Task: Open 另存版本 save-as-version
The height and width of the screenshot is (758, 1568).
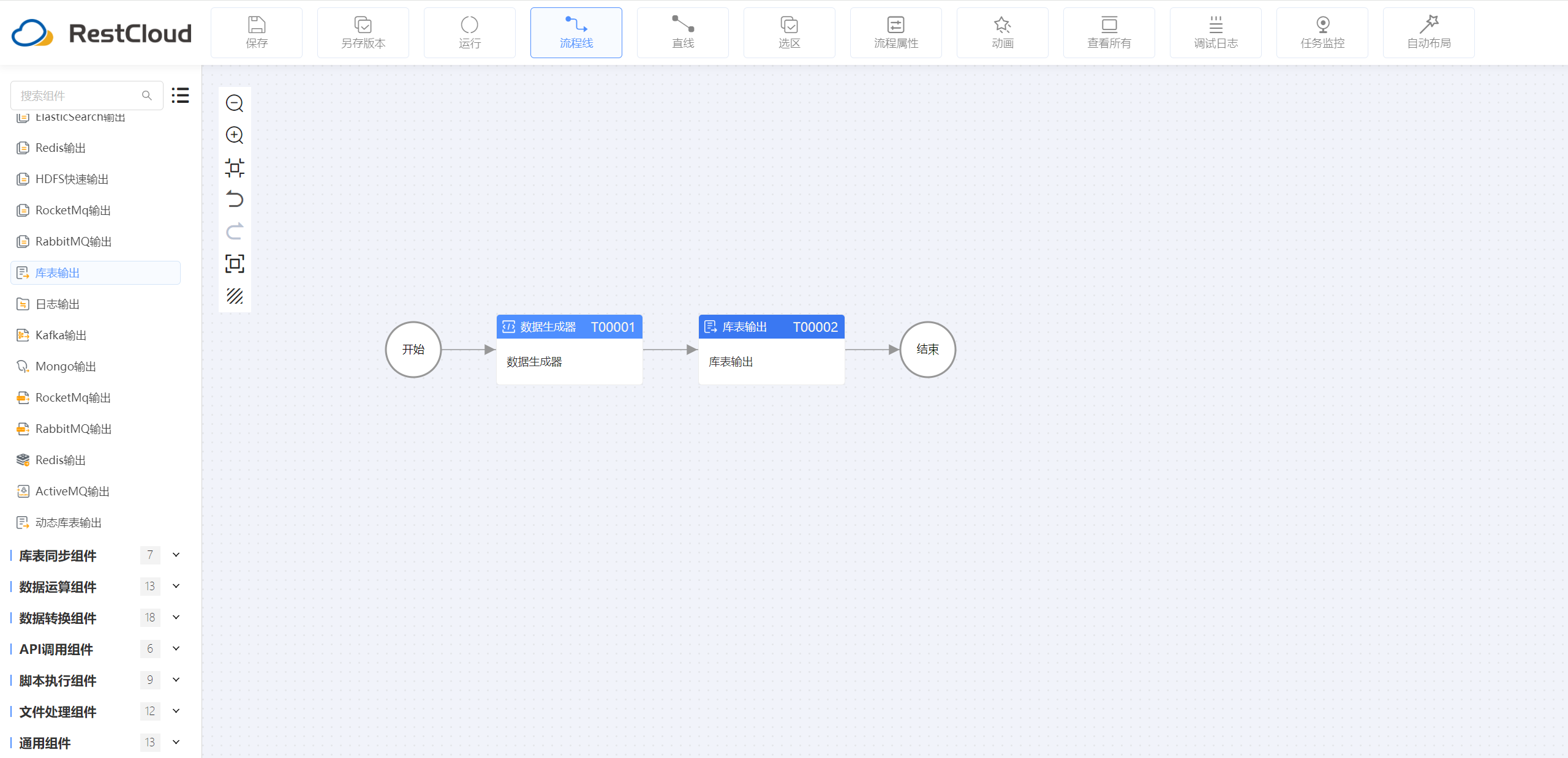Action: pyautogui.click(x=363, y=33)
